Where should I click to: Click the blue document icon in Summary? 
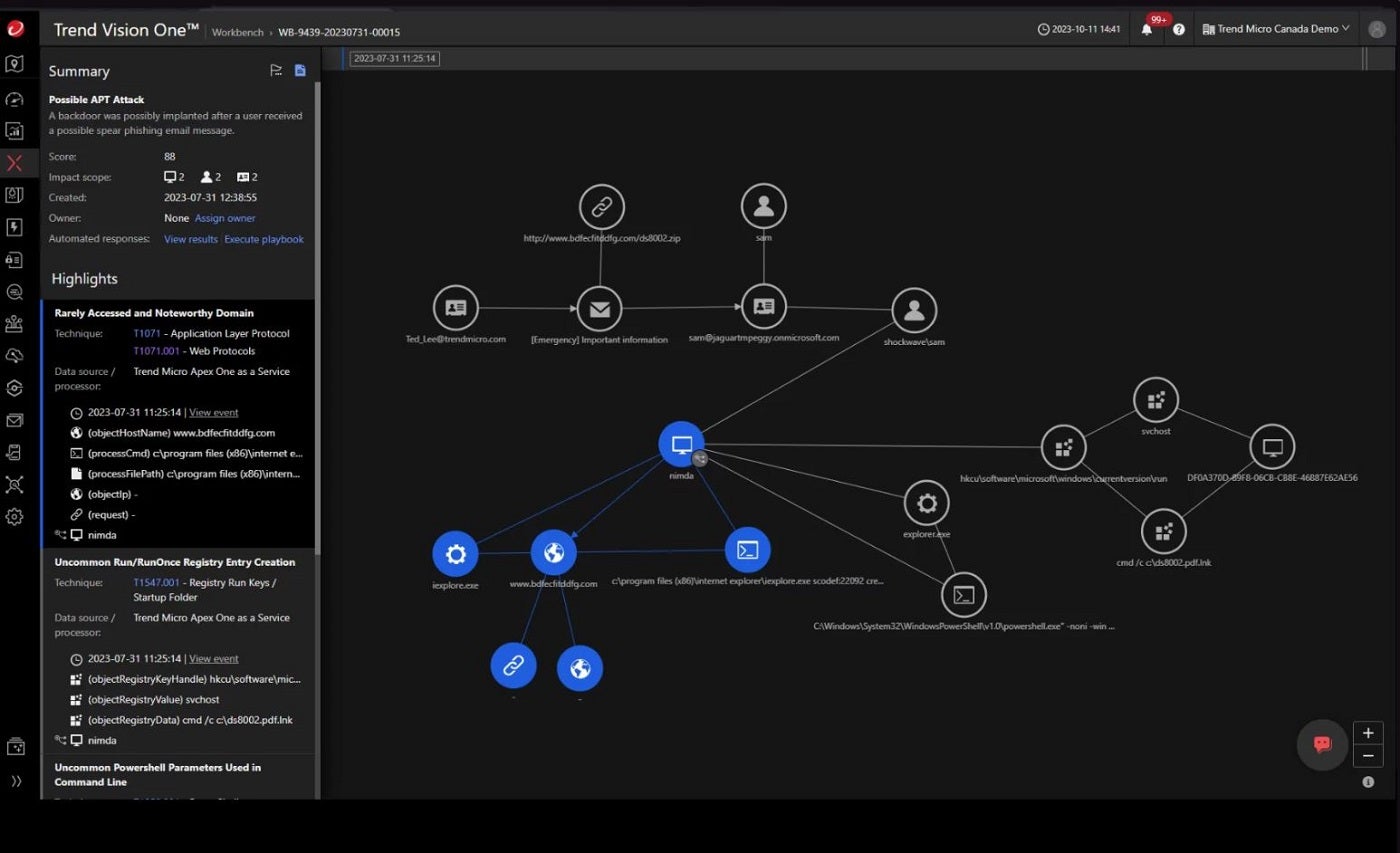click(300, 70)
